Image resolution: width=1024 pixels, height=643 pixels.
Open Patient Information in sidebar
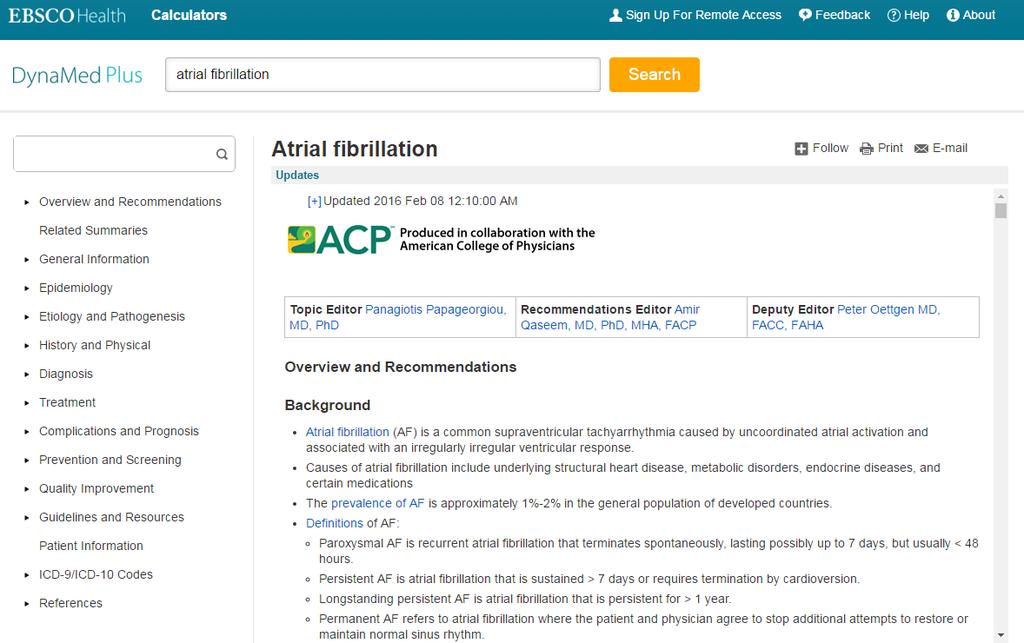click(91, 546)
